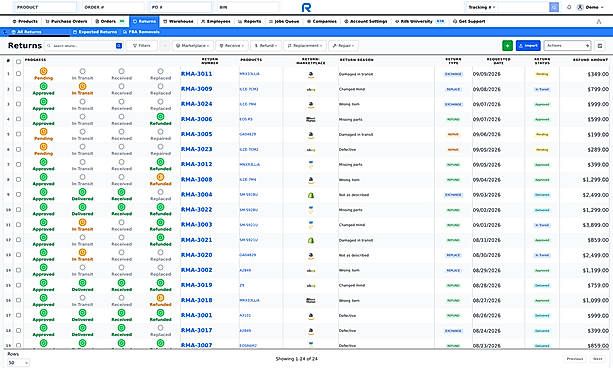Open the Actions dropdown
The height and width of the screenshot is (368, 613).
[x=567, y=46]
